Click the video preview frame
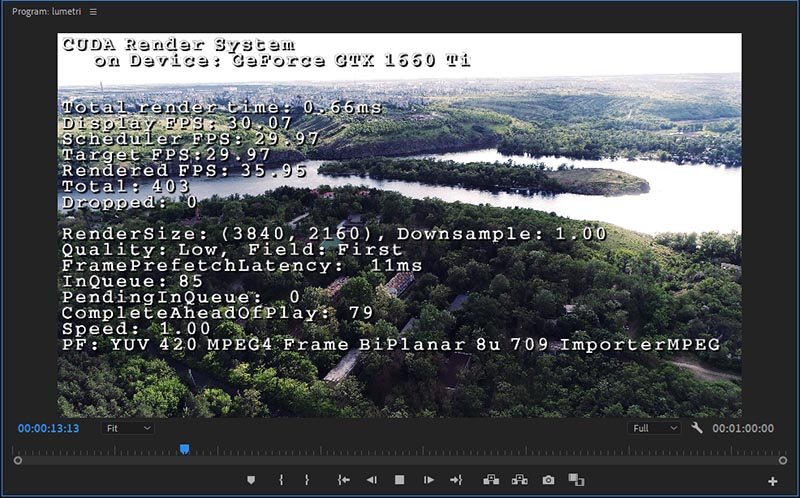Viewport: 800px width, 498px height. click(399, 225)
